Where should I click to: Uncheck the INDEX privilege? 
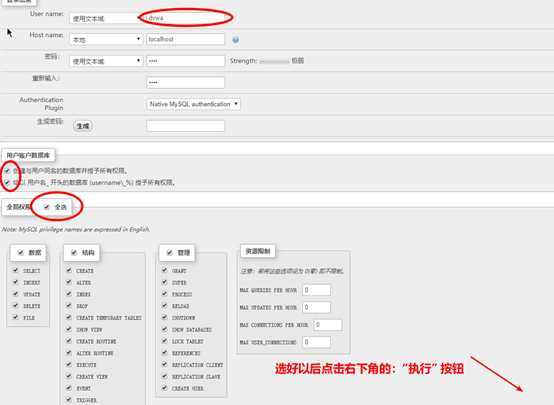point(69,294)
